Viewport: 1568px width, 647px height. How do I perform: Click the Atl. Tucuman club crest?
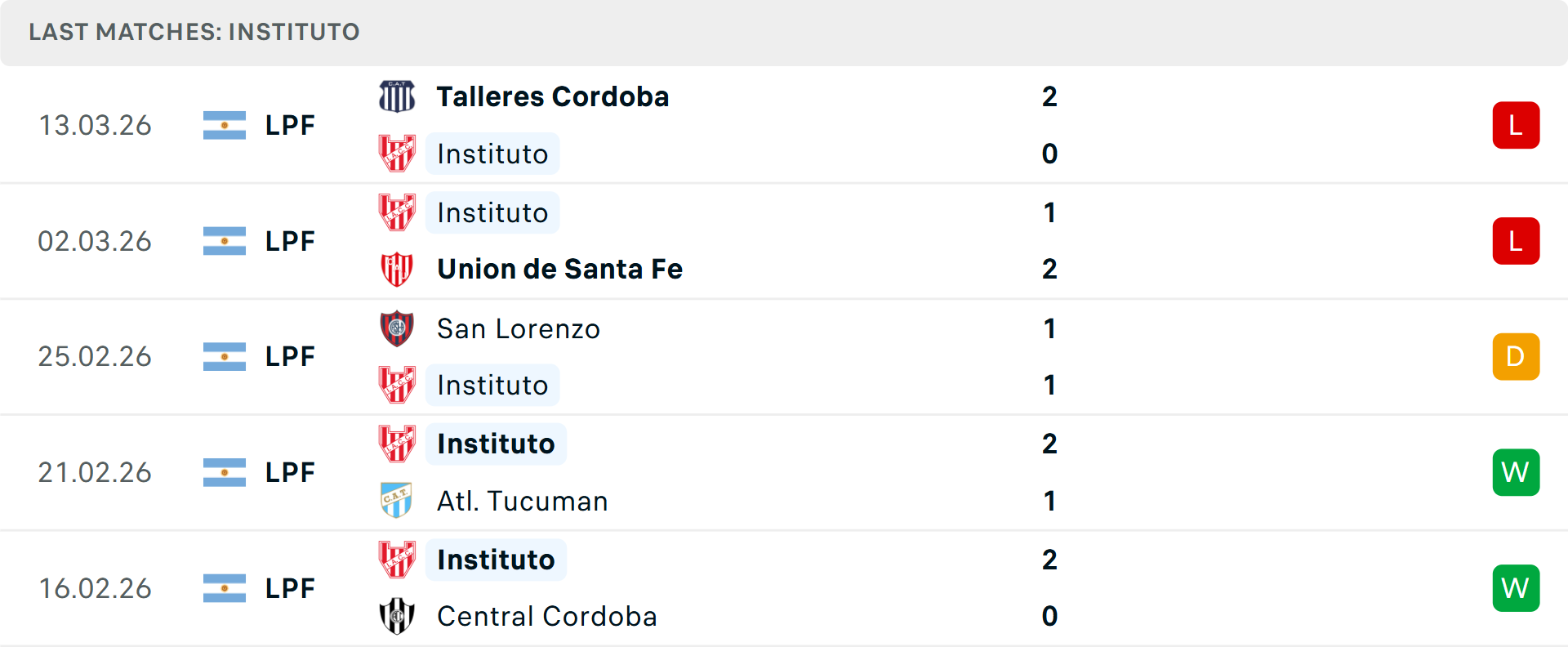[397, 501]
